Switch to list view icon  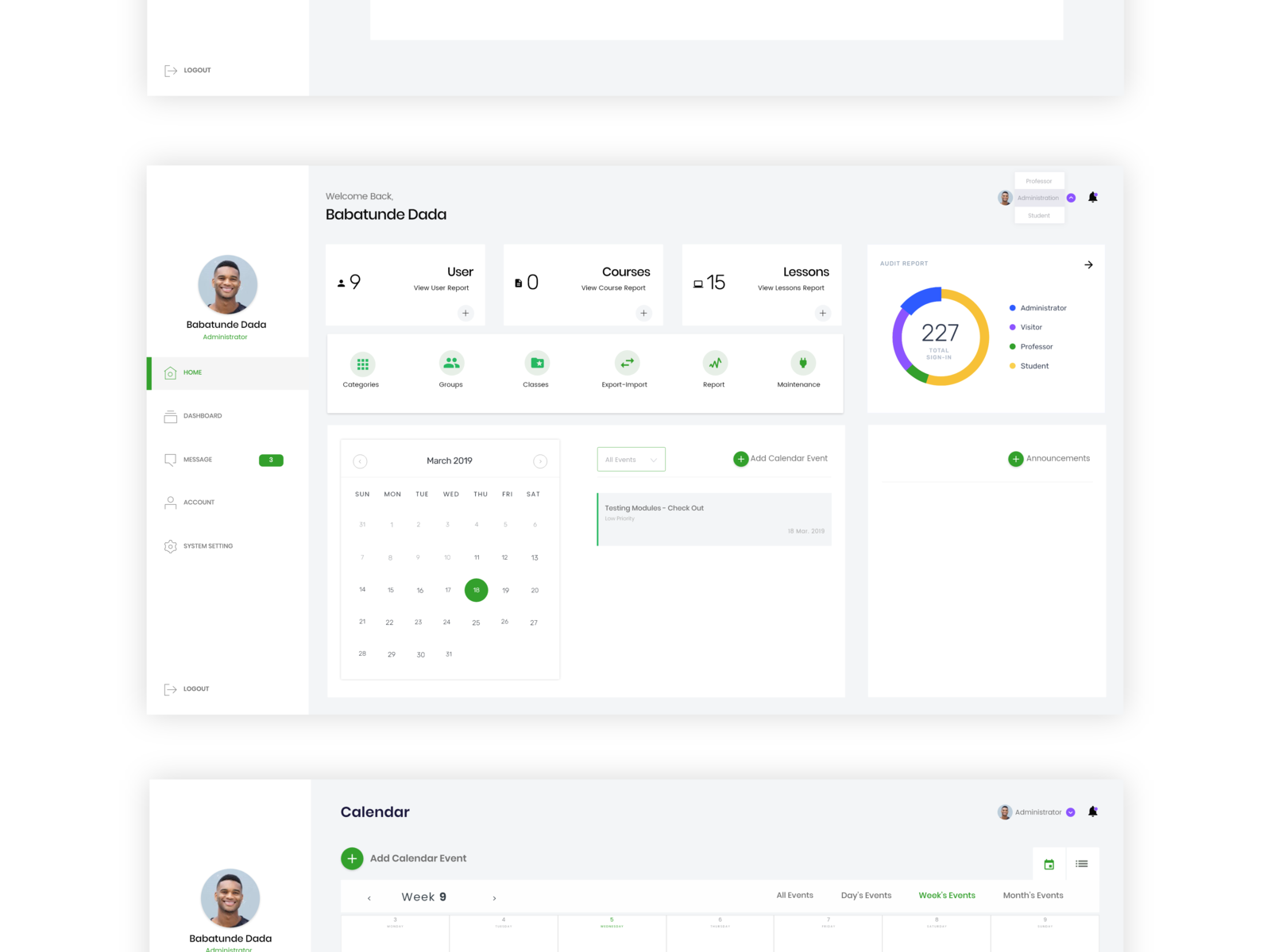[x=1081, y=864]
